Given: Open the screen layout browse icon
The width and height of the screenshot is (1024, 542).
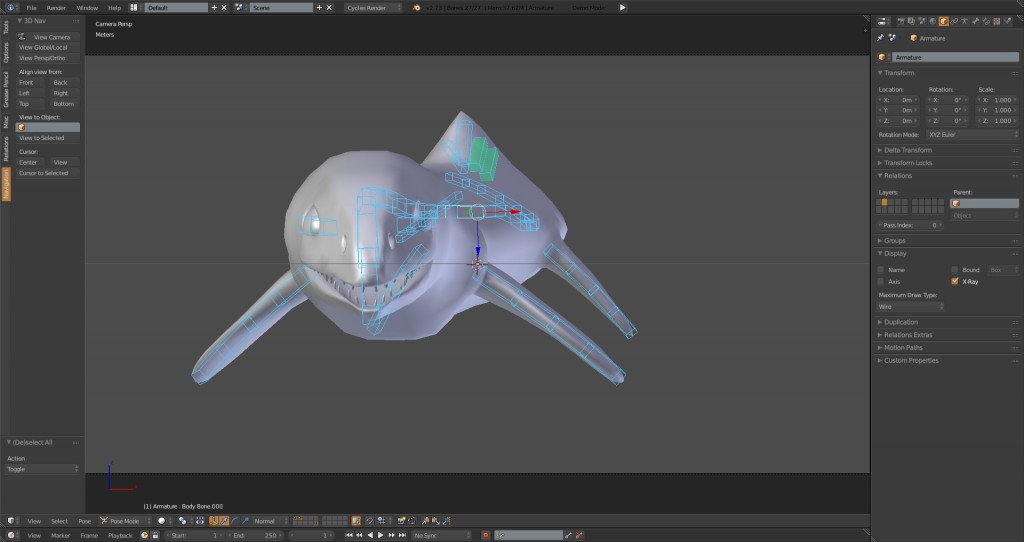Looking at the screenshot, I should pos(135,8).
